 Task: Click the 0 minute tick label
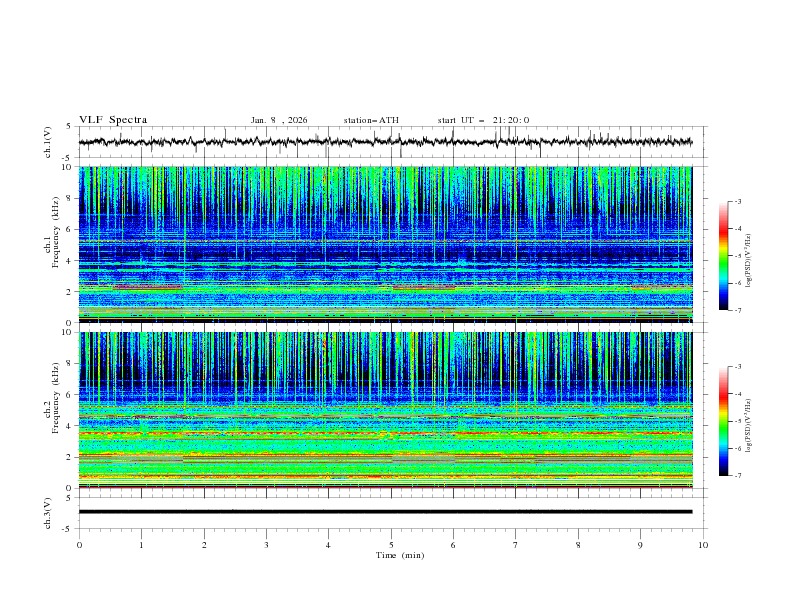(x=80, y=545)
